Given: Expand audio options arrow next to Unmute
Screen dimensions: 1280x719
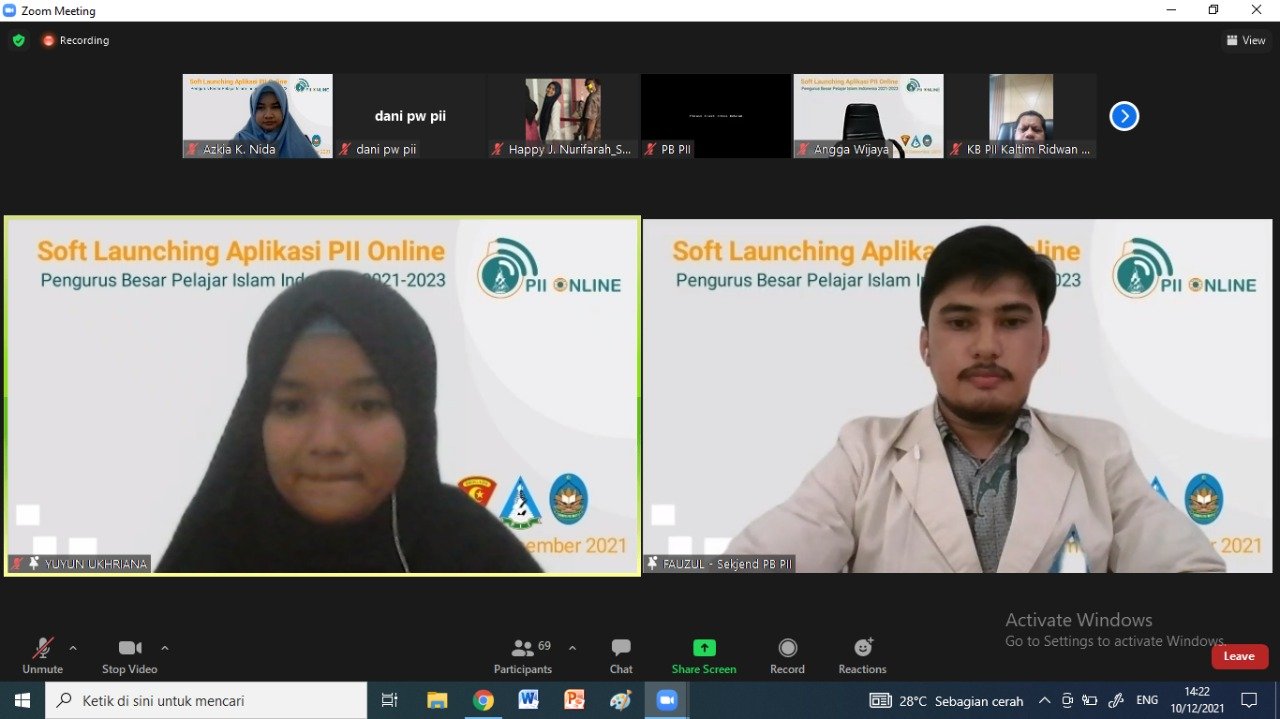Looking at the screenshot, I should click(73, 648).
